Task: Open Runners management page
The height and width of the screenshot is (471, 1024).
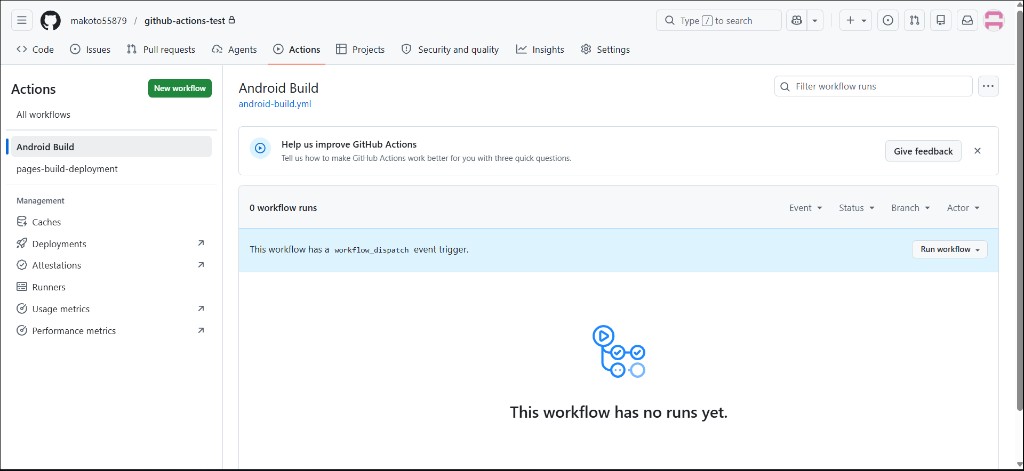Action: click(111, 287)
